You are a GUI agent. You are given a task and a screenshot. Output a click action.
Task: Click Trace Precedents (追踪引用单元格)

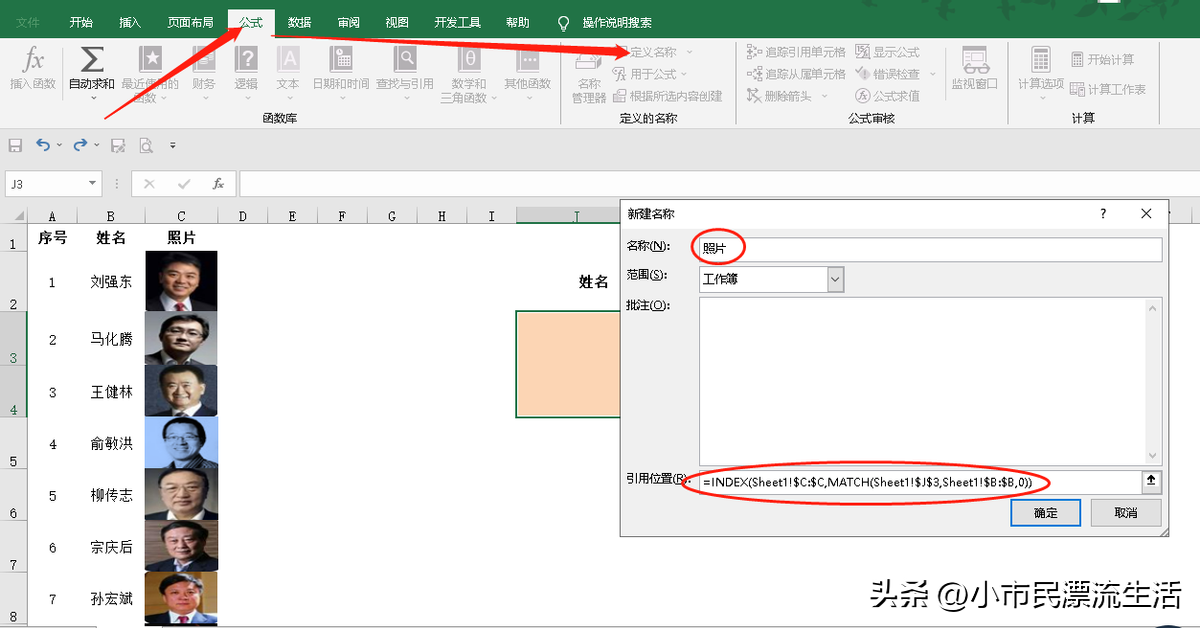[x=796, y=52]
